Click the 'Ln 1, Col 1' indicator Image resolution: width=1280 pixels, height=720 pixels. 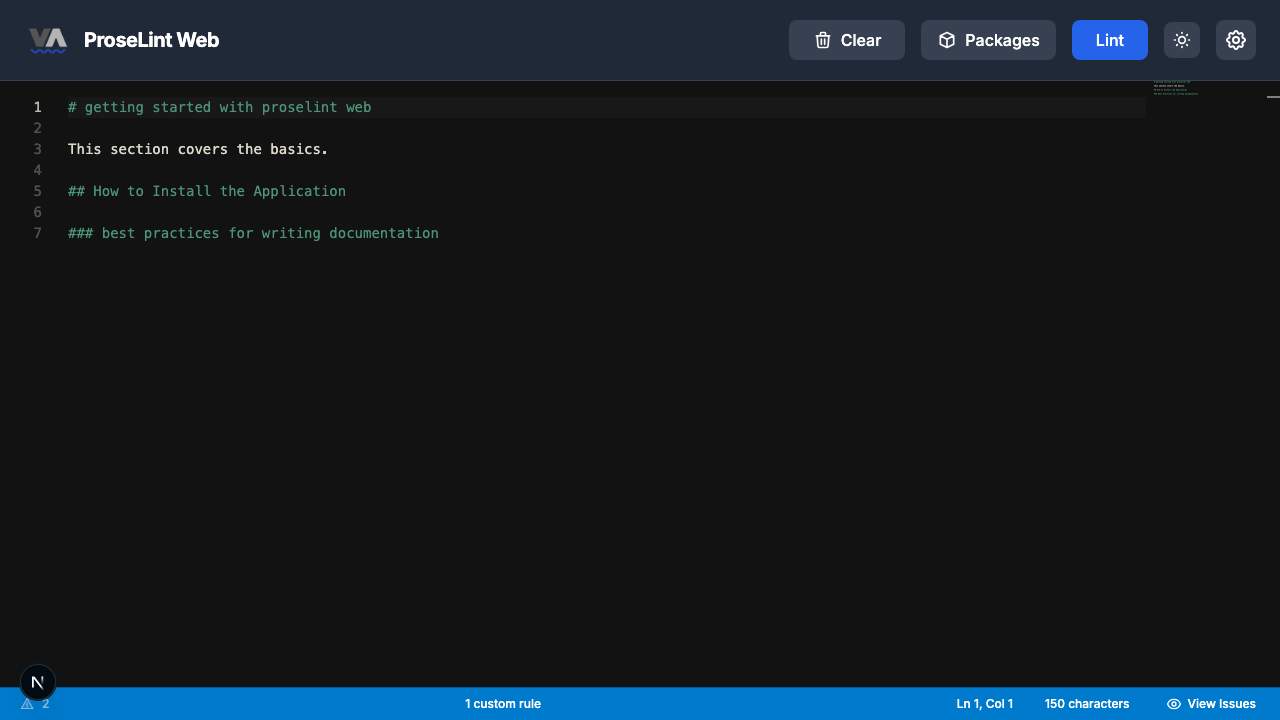[984, 704]
